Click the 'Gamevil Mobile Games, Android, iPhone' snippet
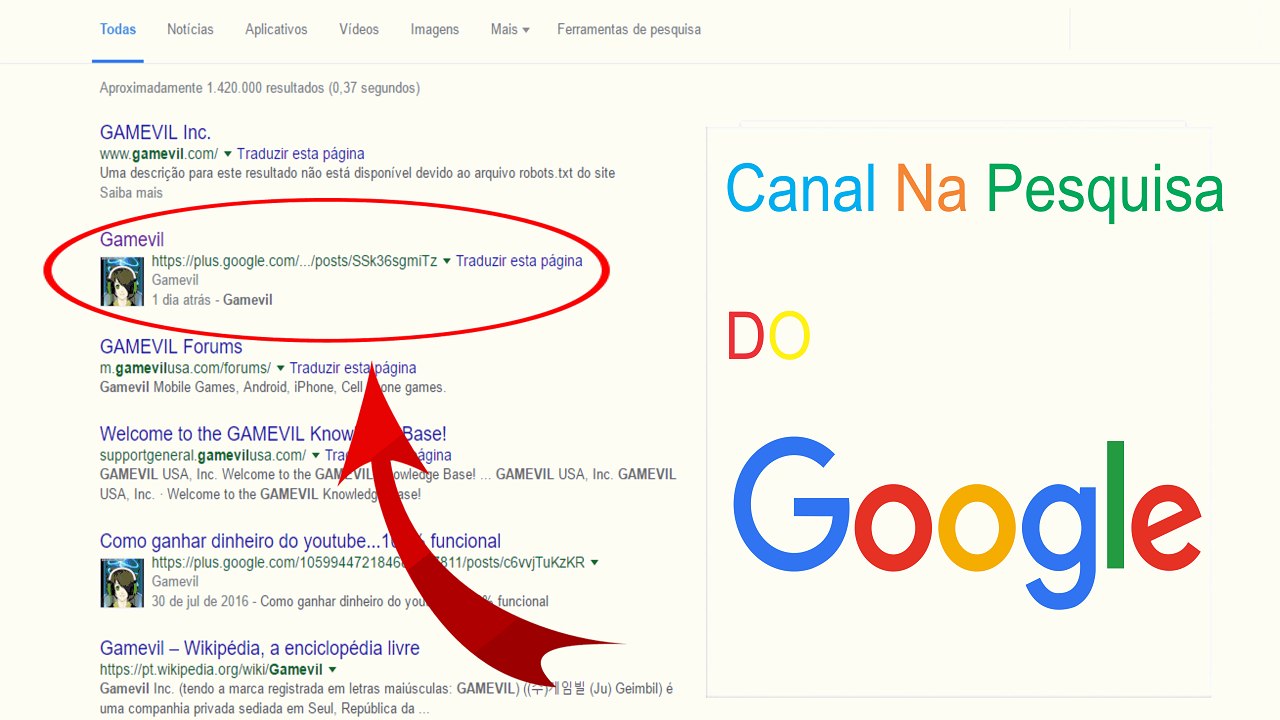The image size is (1280, 720). click(273, 387)
